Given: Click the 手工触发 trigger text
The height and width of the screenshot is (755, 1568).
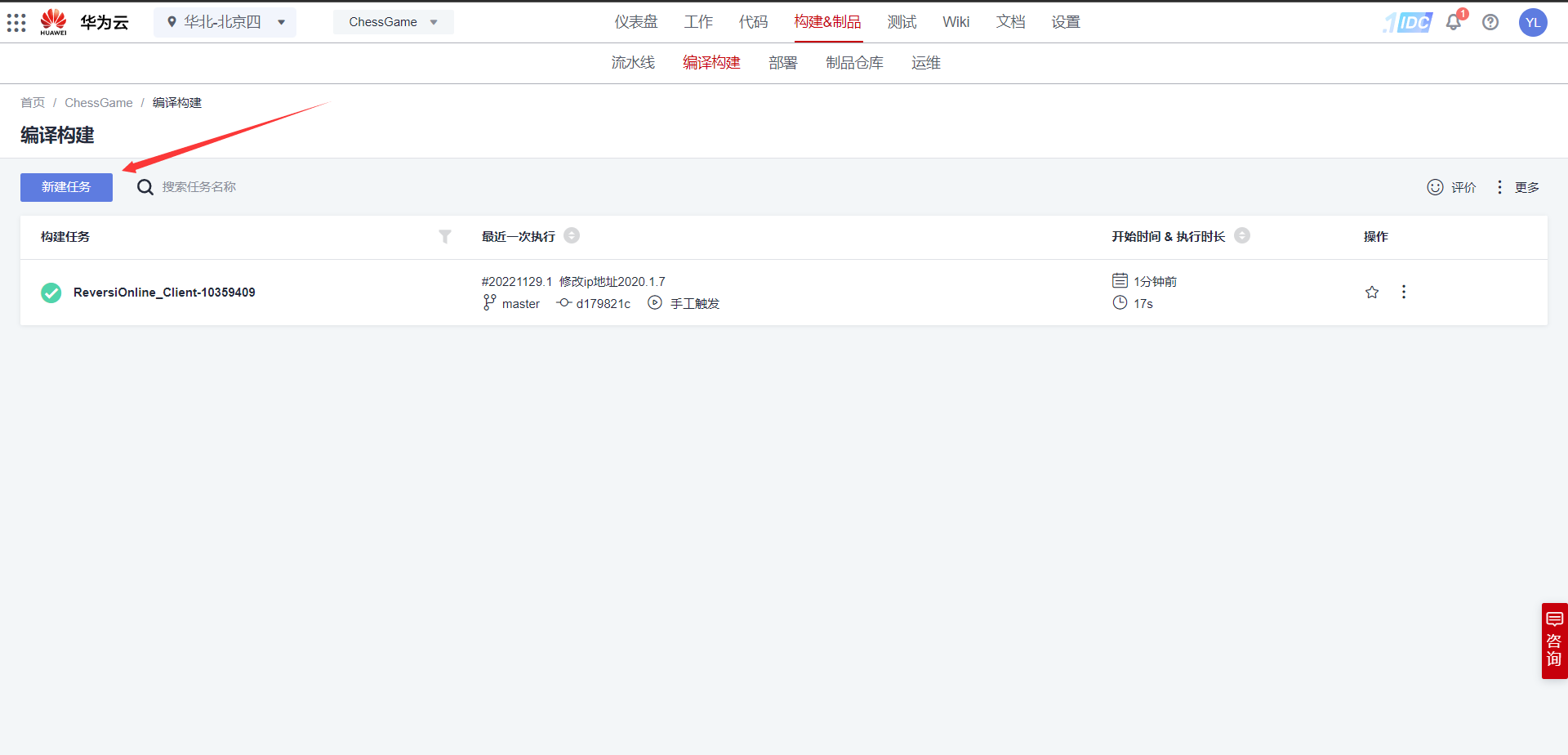Looking at the screenshot, I should click(695, 303).
